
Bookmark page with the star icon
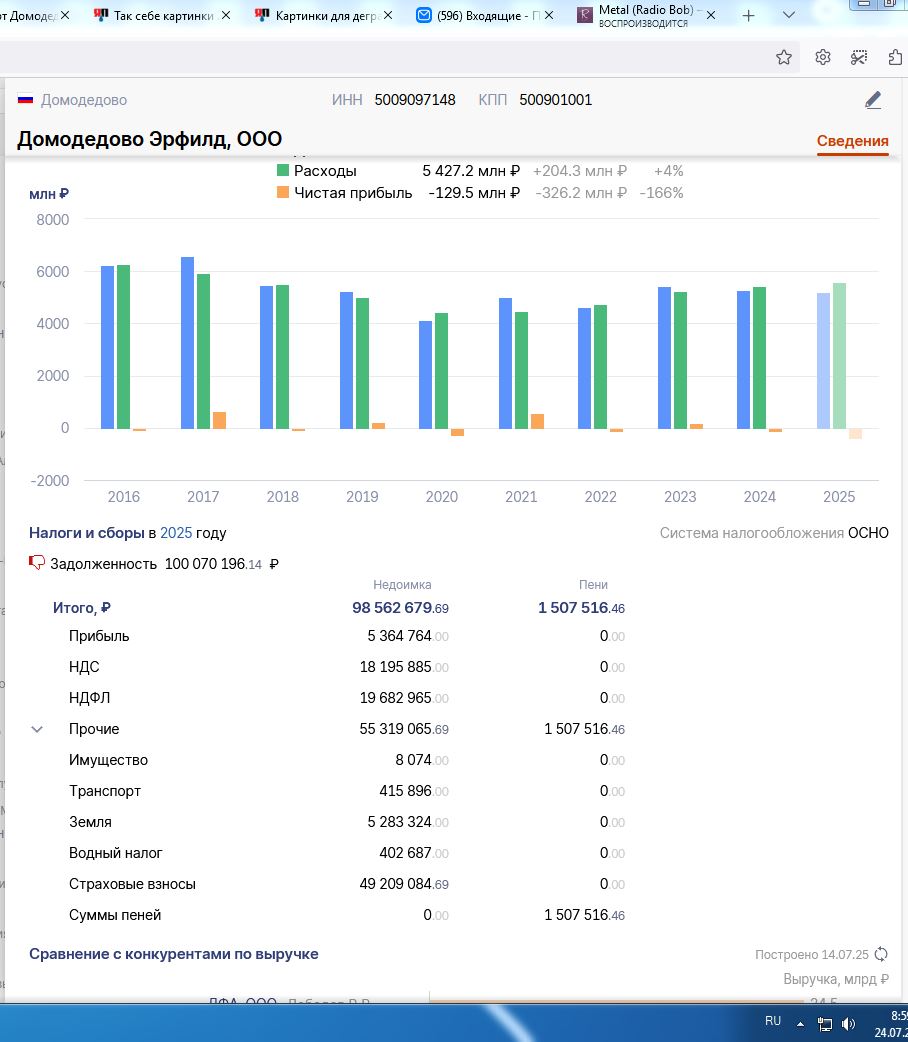[784, 57]
